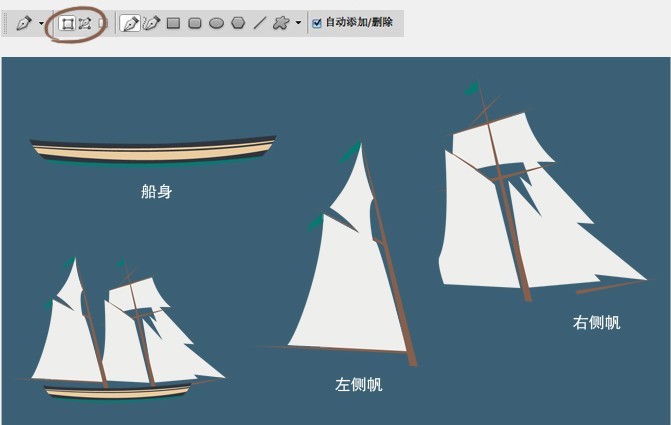Toggle the 自动添加/删除 checkbox
Screen dimensions: 671x425
317,23
